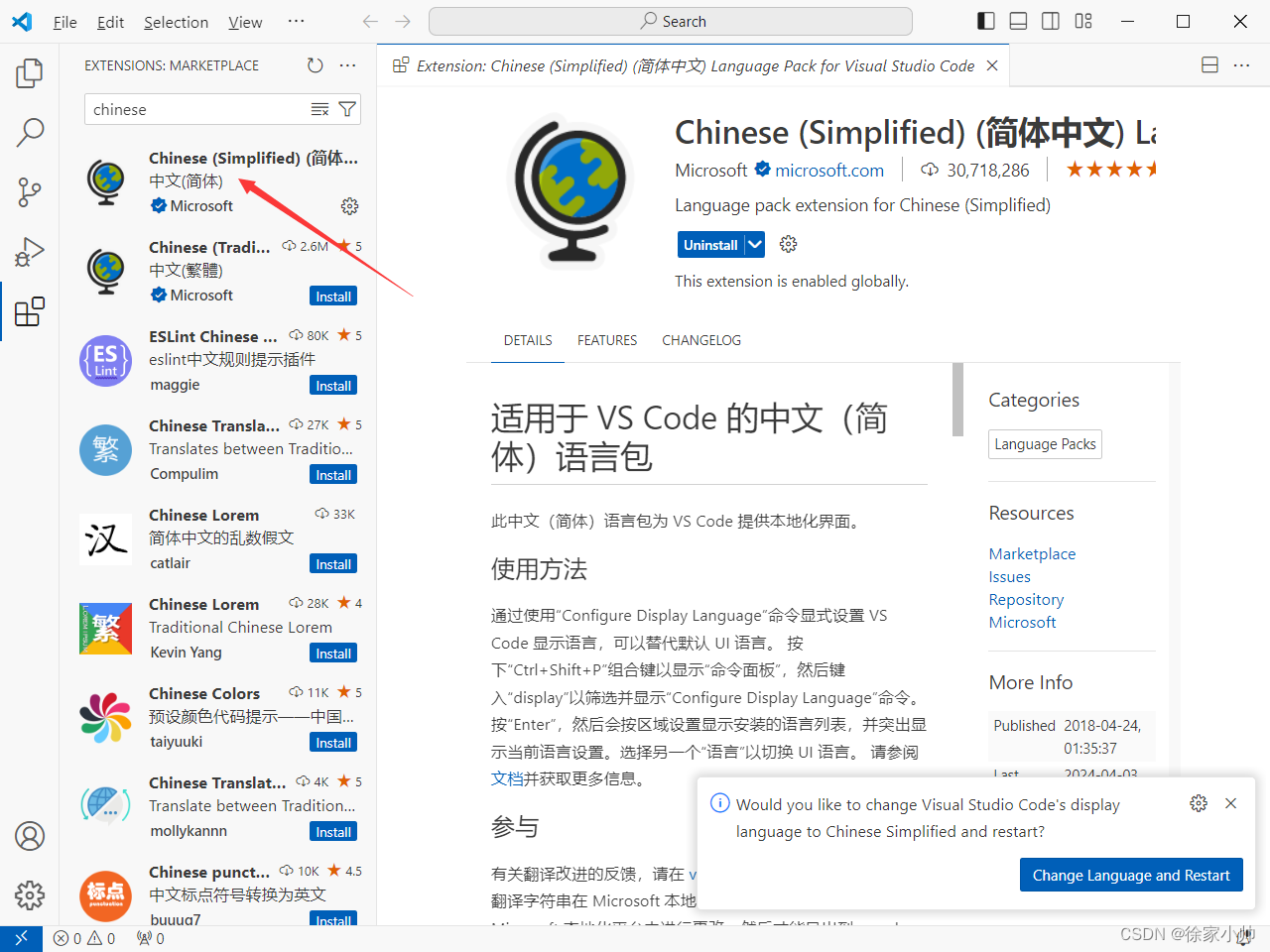Click the 文档 documentation link
This screenshot has width=1270, height=952.
[x=507, y=778]
